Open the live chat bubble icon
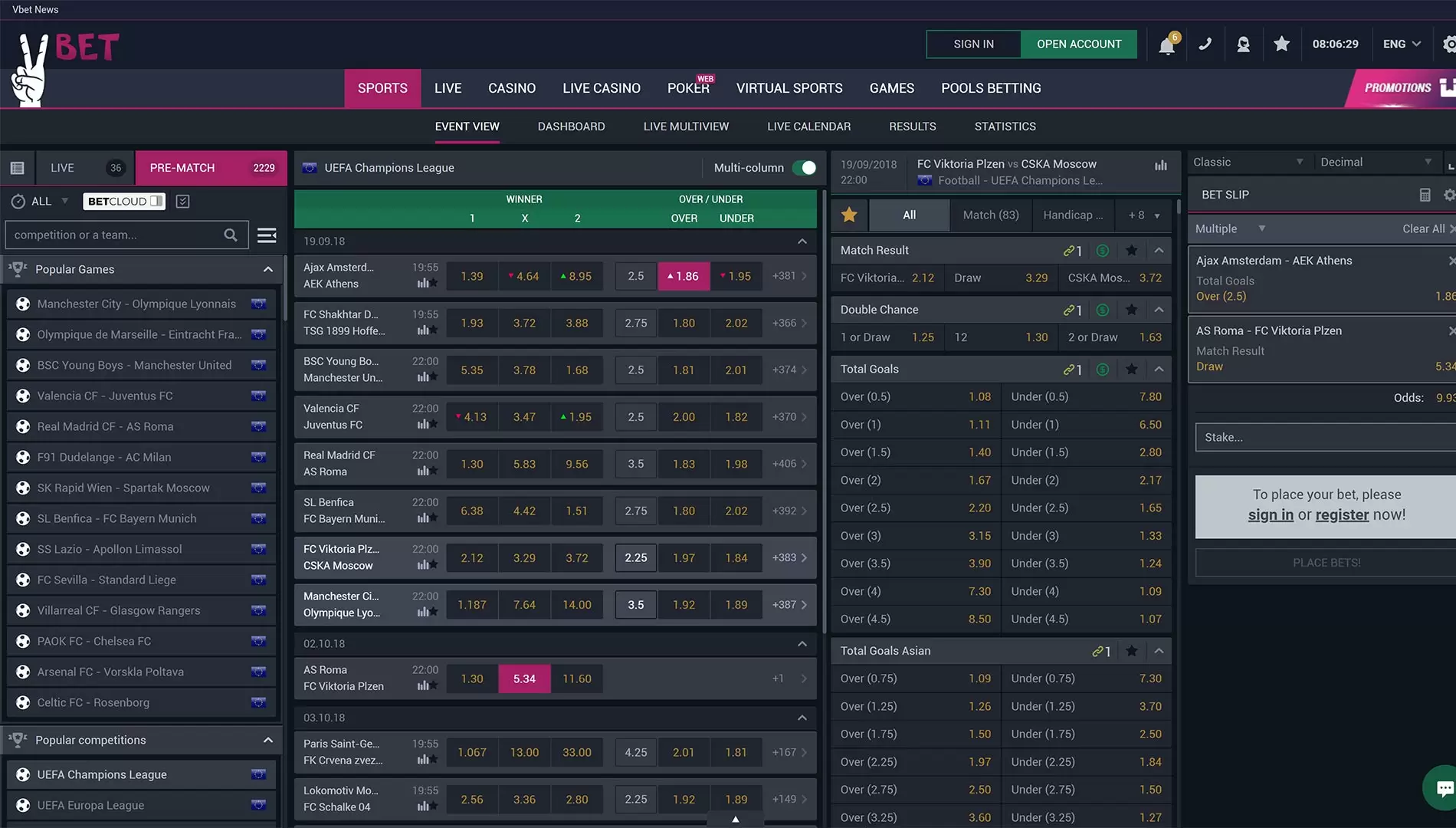The image size is (1456, 828). click(1442, 788)
